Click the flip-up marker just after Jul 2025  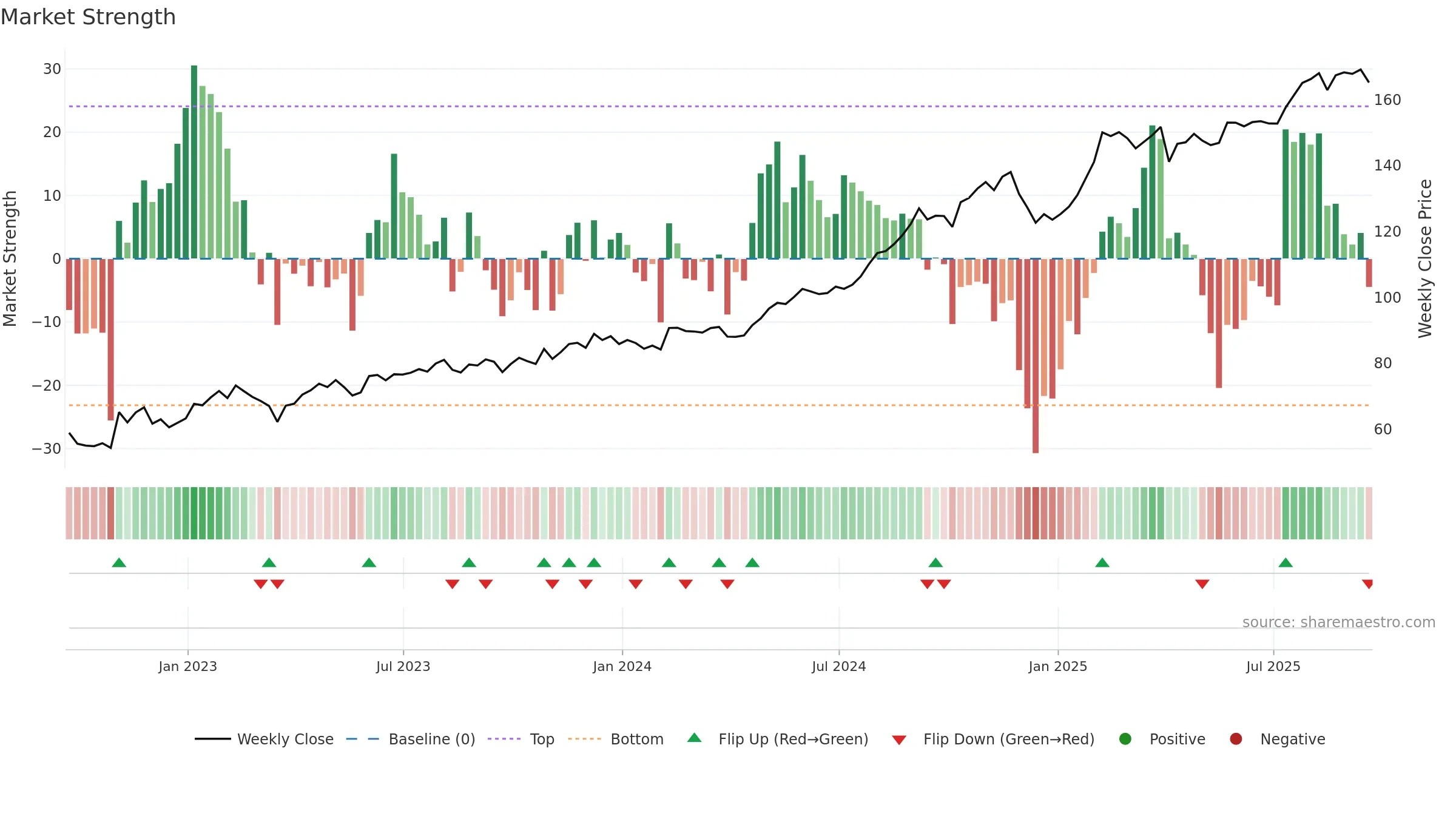click(x=1286, y=562)
